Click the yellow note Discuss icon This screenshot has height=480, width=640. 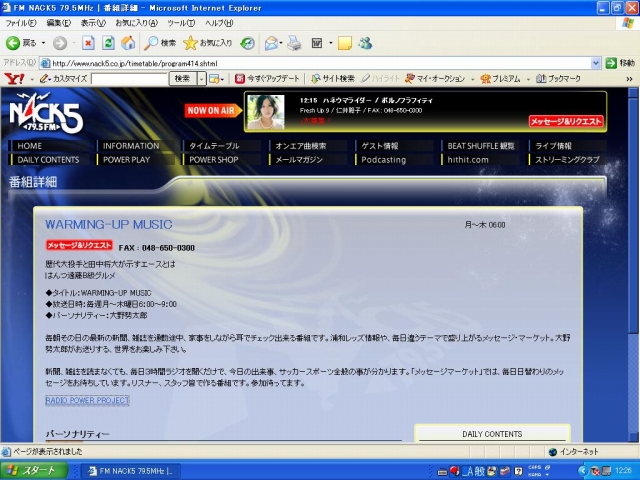coord(344,43)
